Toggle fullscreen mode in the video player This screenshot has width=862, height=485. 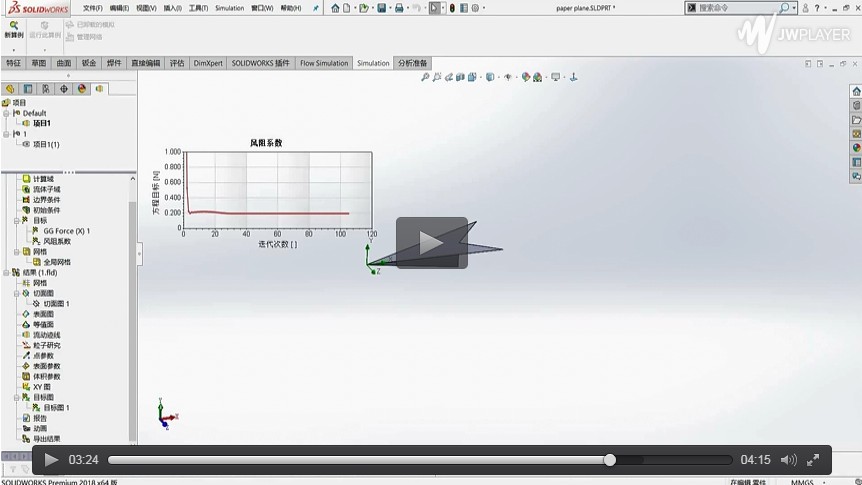click(813, 460)
